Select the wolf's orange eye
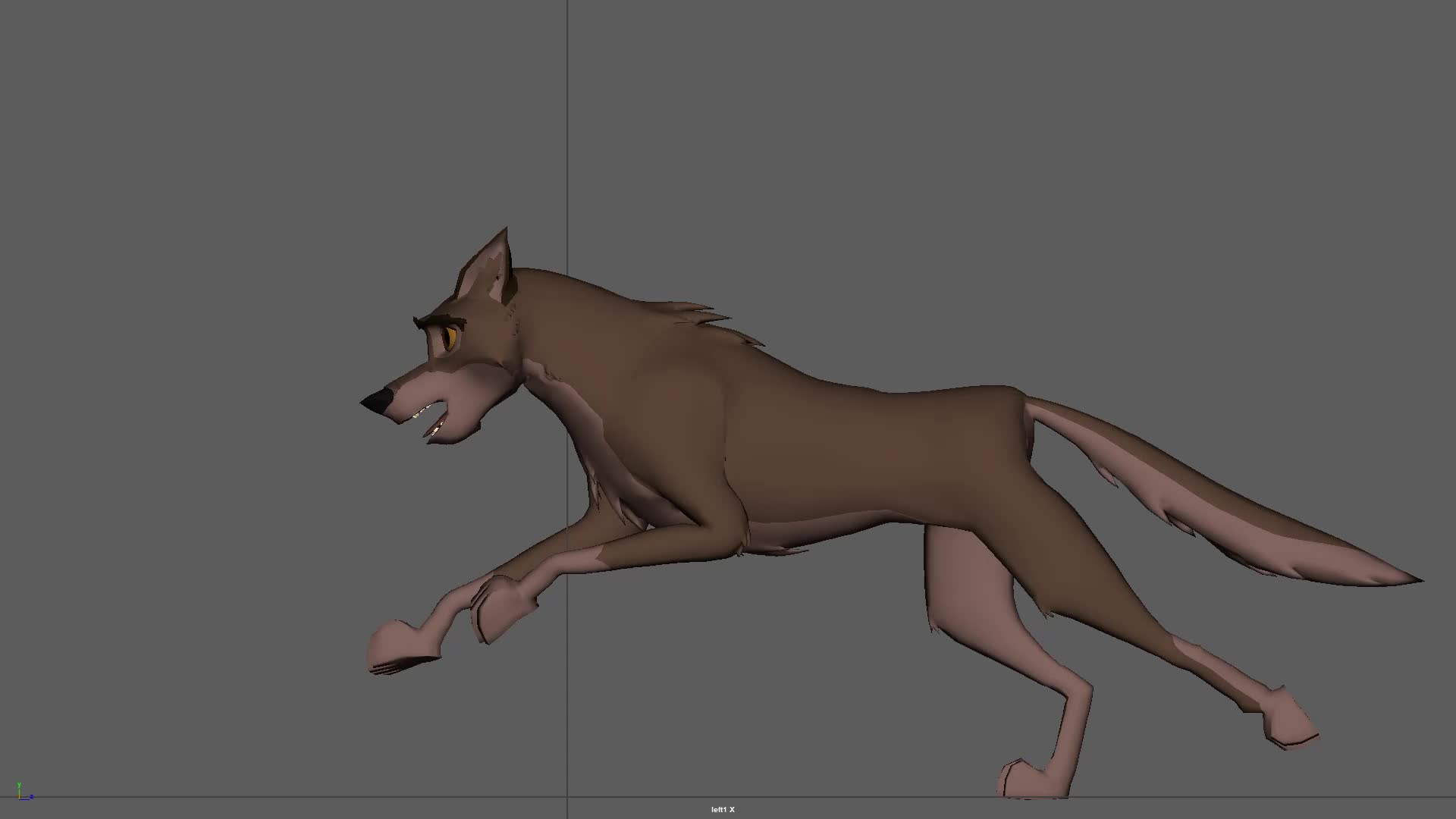This screenshot has width=1456, height=819. coord(450,337)
